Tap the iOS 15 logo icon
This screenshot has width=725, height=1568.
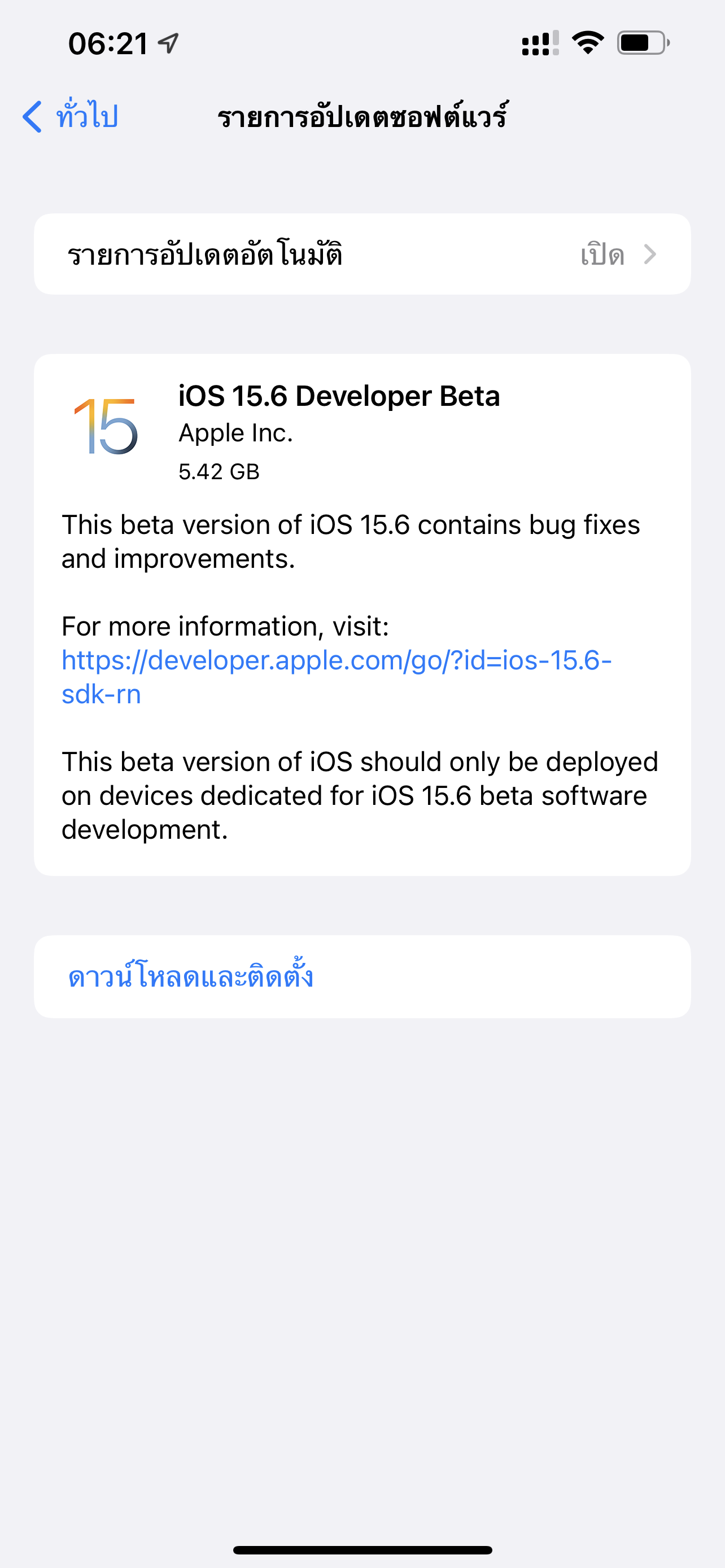pos(106,426)
